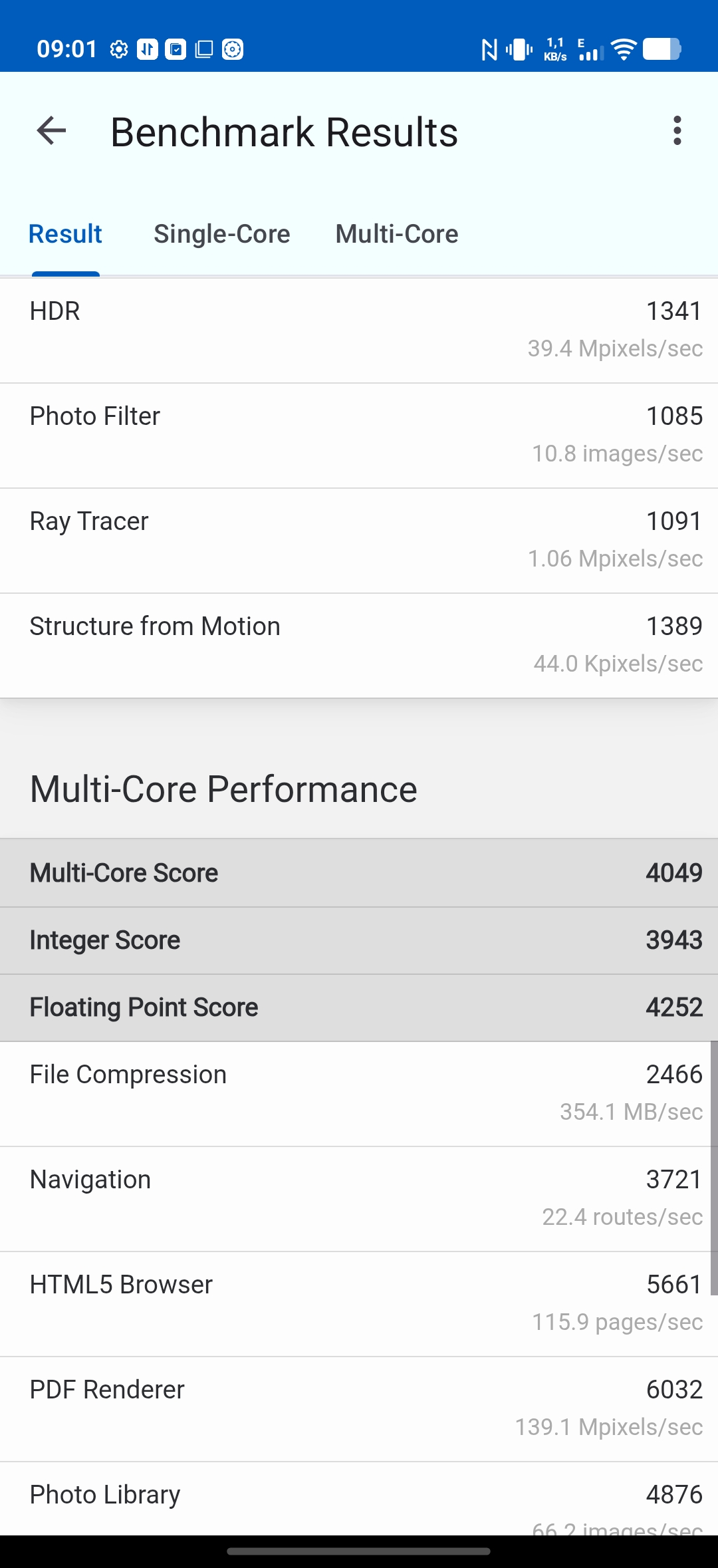Image resolution: width=718 pixels, height=1568 pixels.
Task: Tap the vibrate mode status icon
Action: click(x=519, y=49)
